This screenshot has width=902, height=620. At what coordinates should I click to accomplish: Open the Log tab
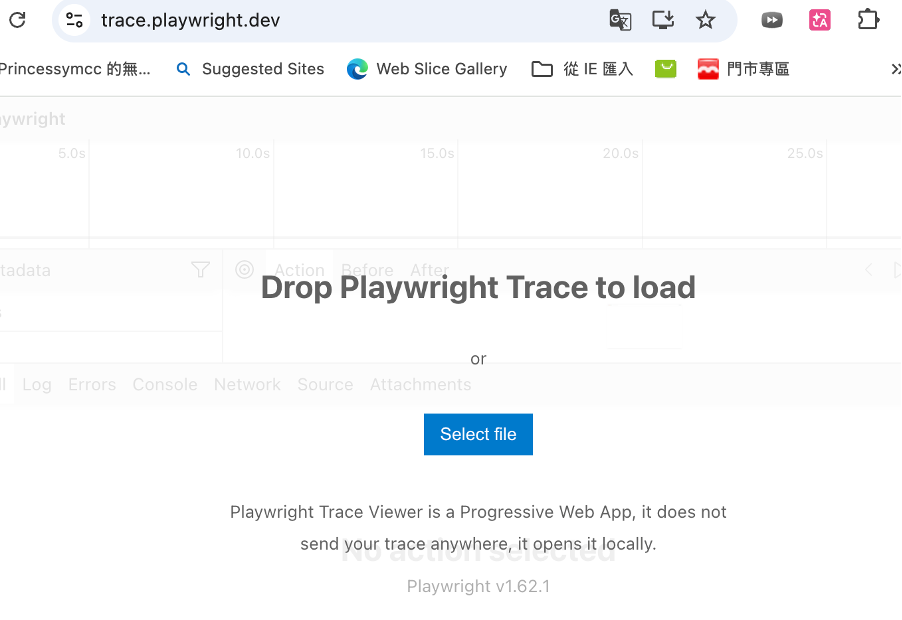pos(37,384)
